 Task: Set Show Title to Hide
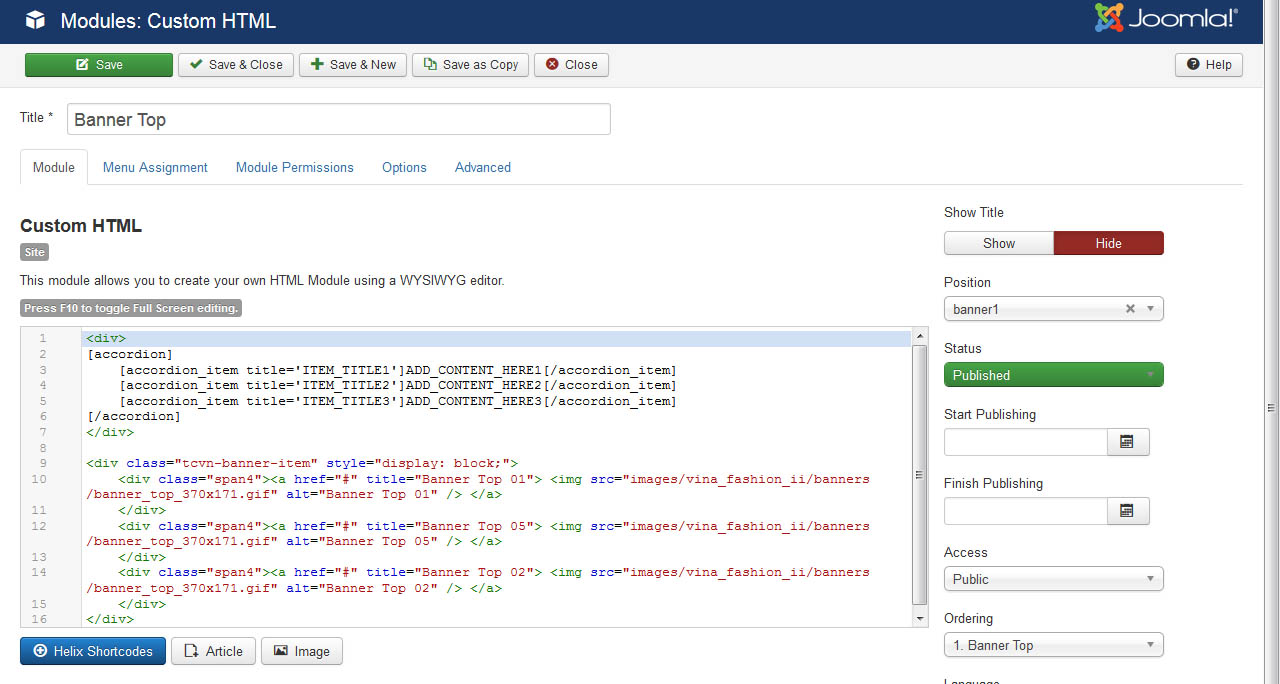[1108, 243]
